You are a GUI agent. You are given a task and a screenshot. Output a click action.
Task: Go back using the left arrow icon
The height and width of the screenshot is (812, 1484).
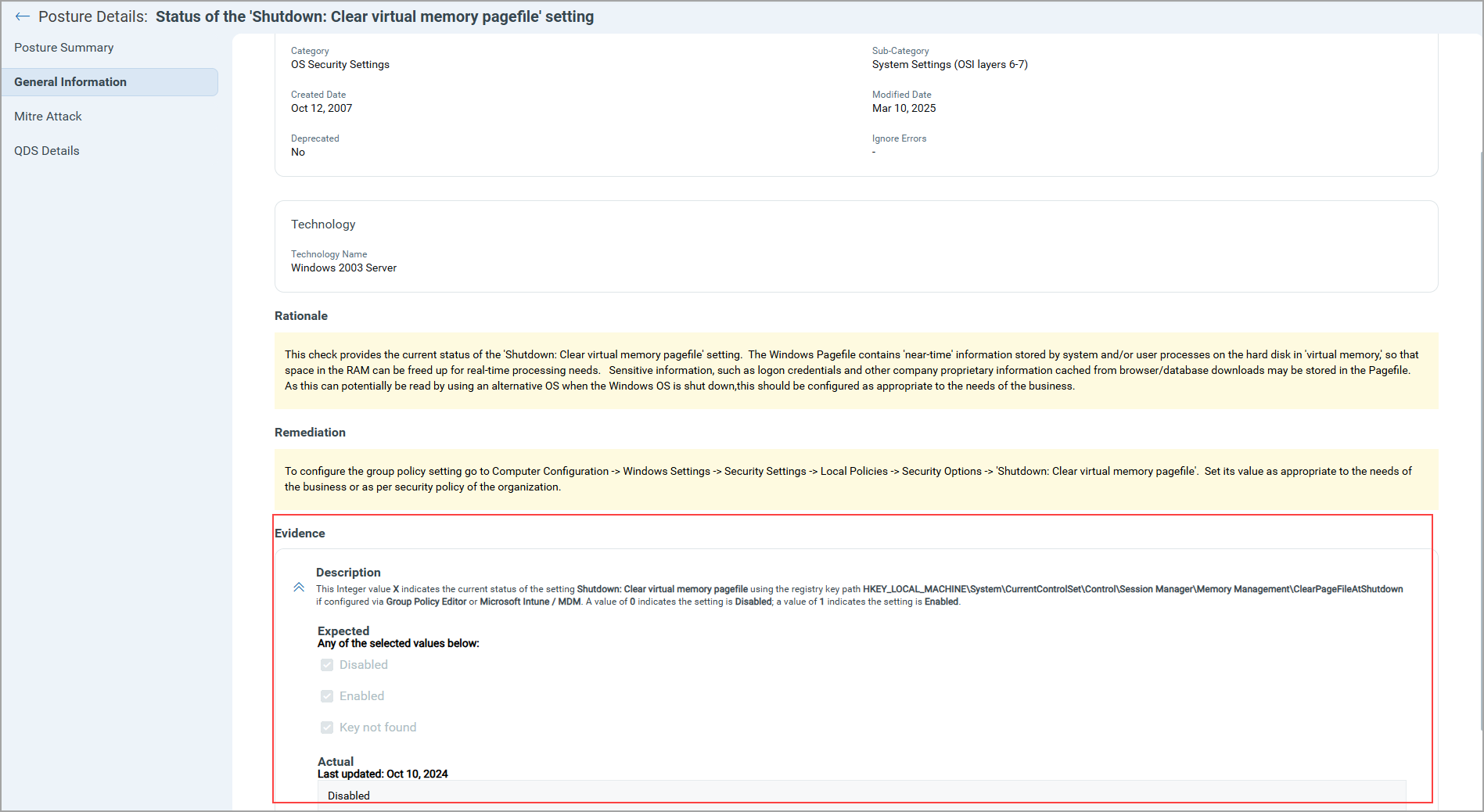pos(22,16)
